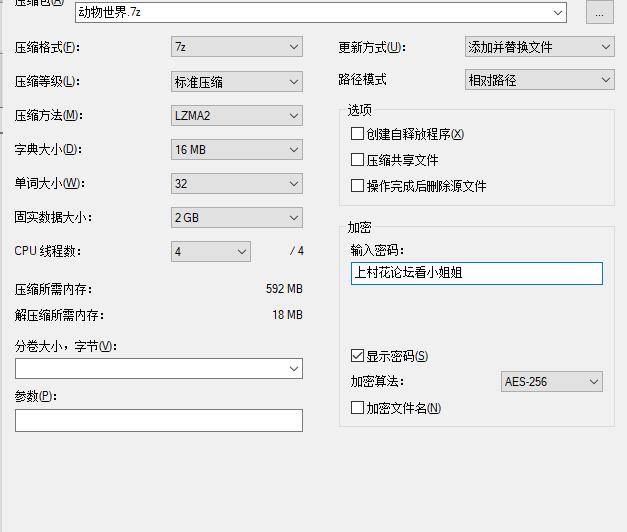Expand the 路径模式 相对路径 dropdown
The width and height of the screenshot is (627, 532).
point(540,80)
